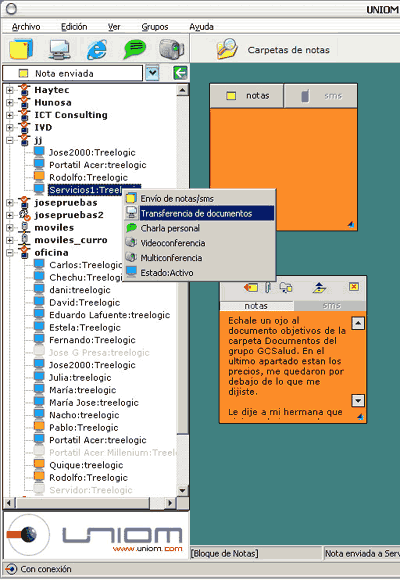Collapse the oficina group node
400x580 pixels.
point(10,253)
